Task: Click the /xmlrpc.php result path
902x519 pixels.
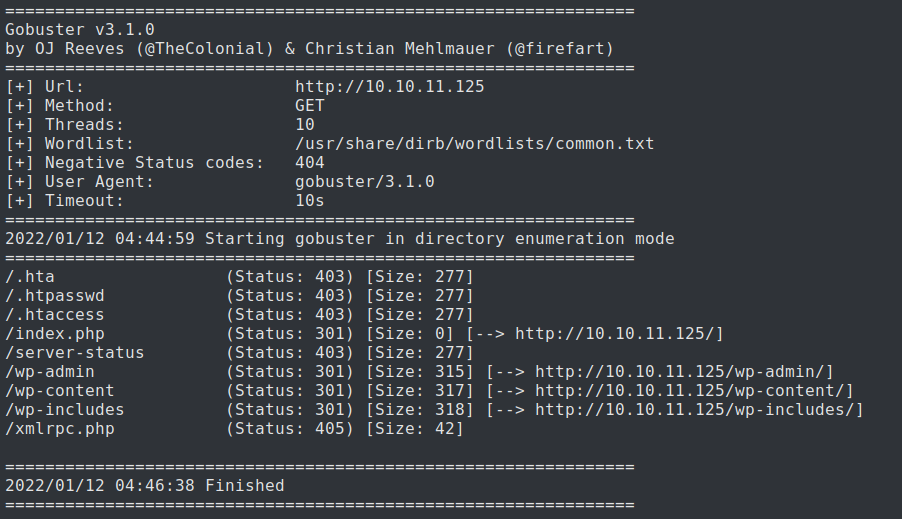Action: point(59,428)
